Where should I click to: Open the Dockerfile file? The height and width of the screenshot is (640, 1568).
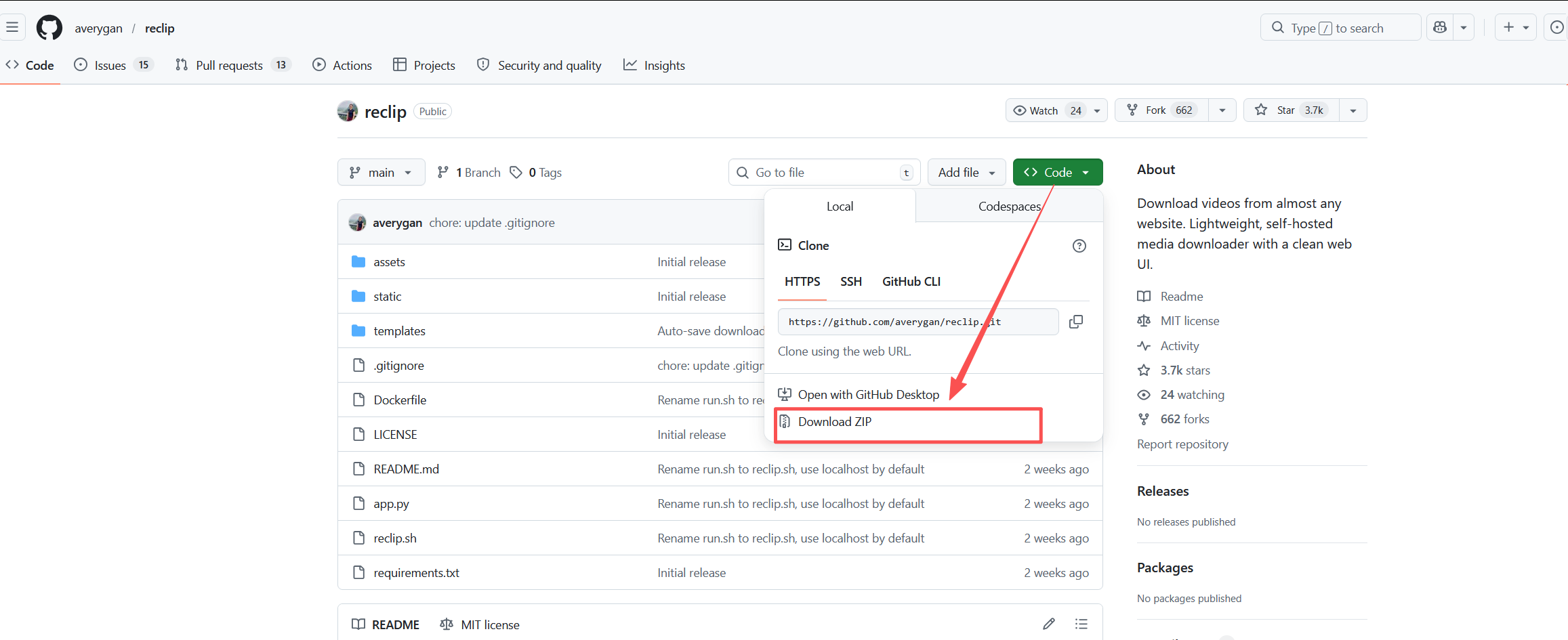[400, 400]
